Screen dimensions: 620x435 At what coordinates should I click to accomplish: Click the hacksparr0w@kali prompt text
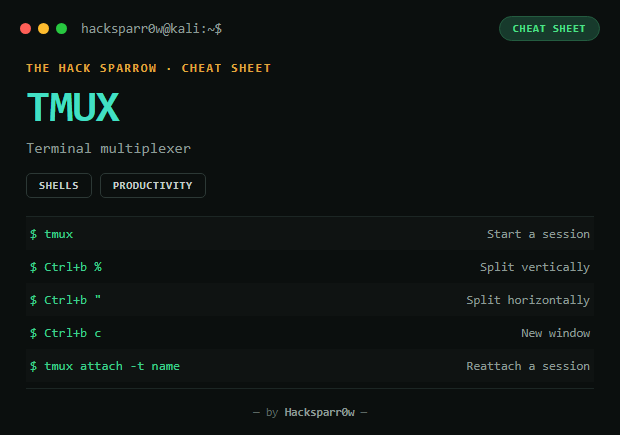click(151, 29)
